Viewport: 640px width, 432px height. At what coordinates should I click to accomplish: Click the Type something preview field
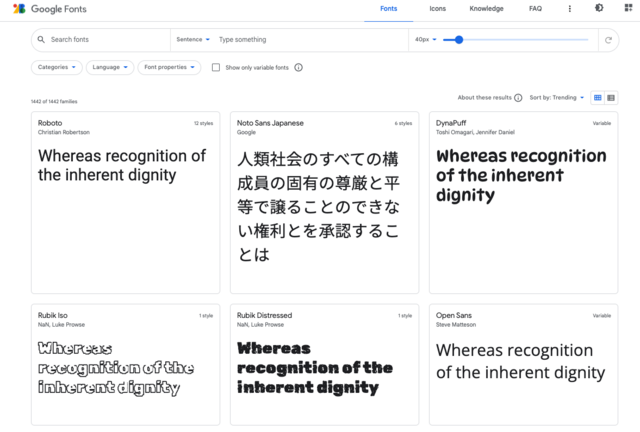pos(310,40)
